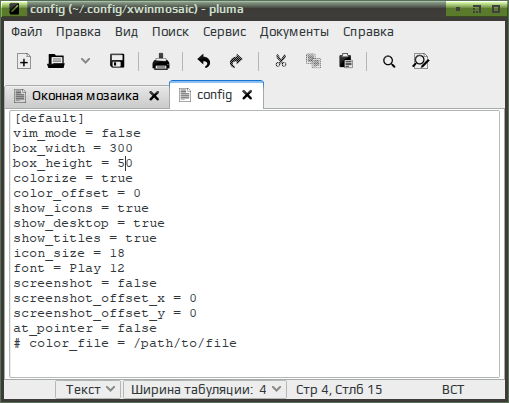The image size is (509, 403).
Task: Click the ВСТ insert mode indicator
Action: click(453, 389)
